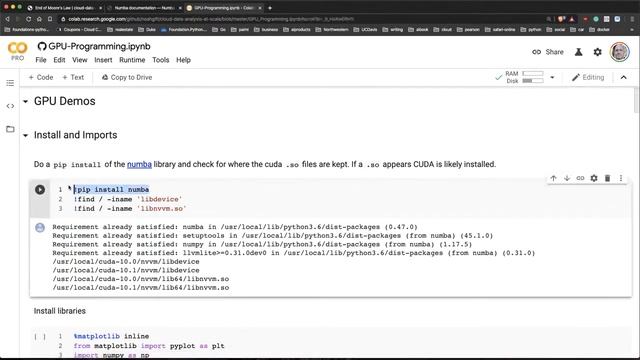Screen dimensions: 640x360
Task: Open the View menu
Action: (x=80, y=60)
